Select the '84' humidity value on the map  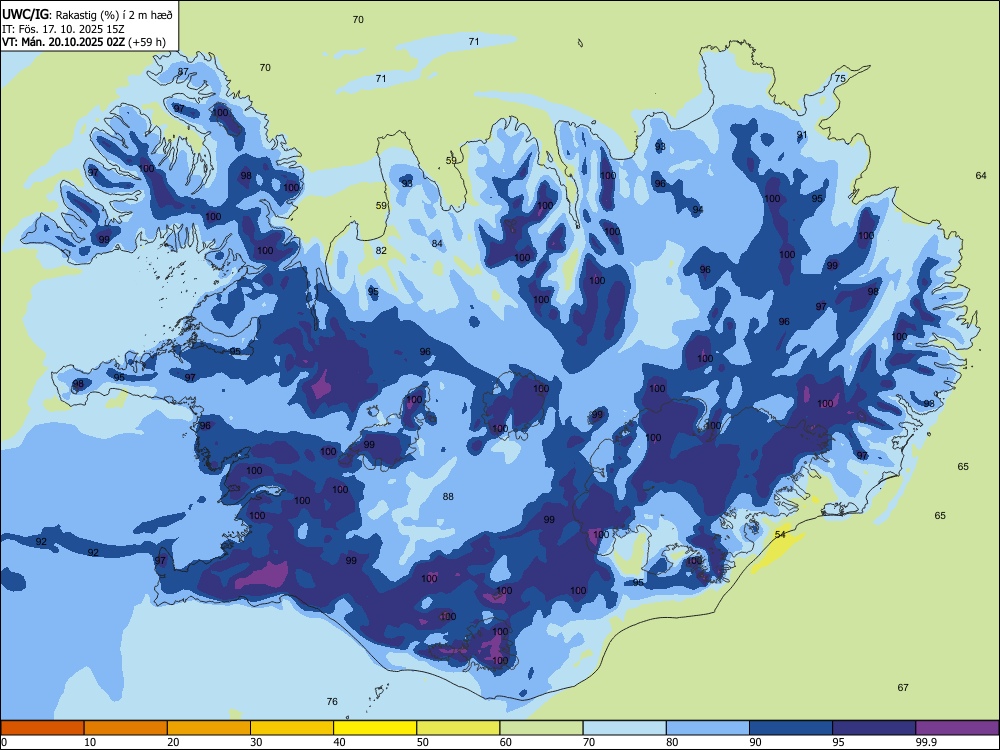tap(437, 243)
